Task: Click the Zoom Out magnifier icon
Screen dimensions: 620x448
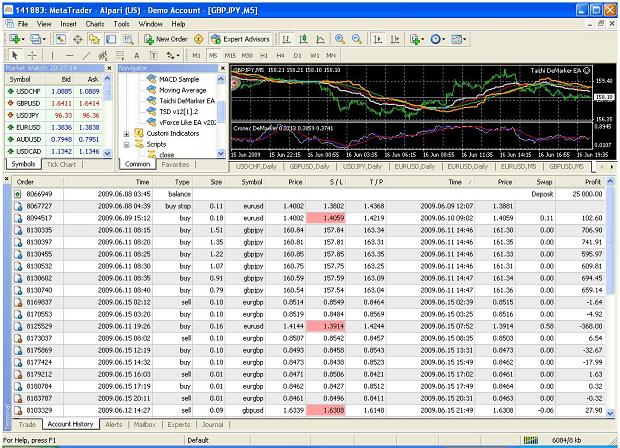Action: (357, 39)
